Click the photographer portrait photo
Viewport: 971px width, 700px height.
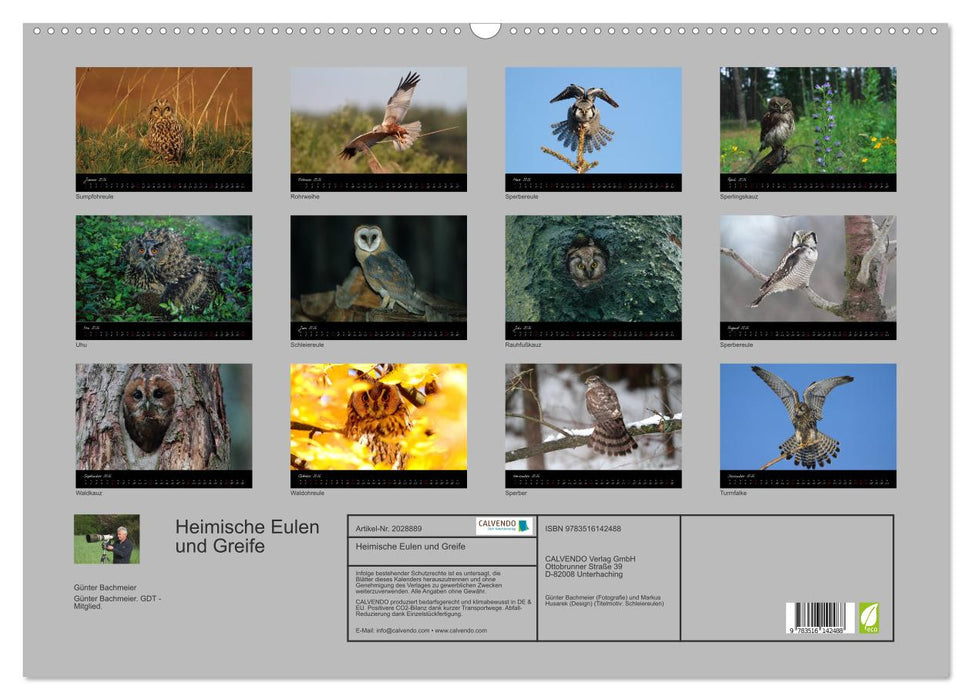click(x=107, y=539)
